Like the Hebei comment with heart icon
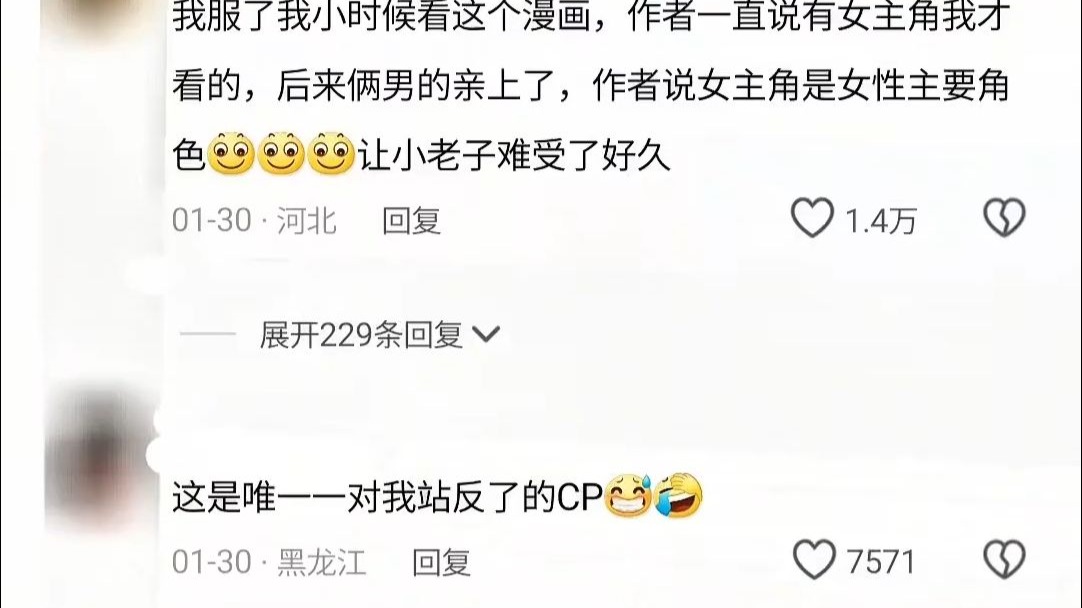 point(812,217)
